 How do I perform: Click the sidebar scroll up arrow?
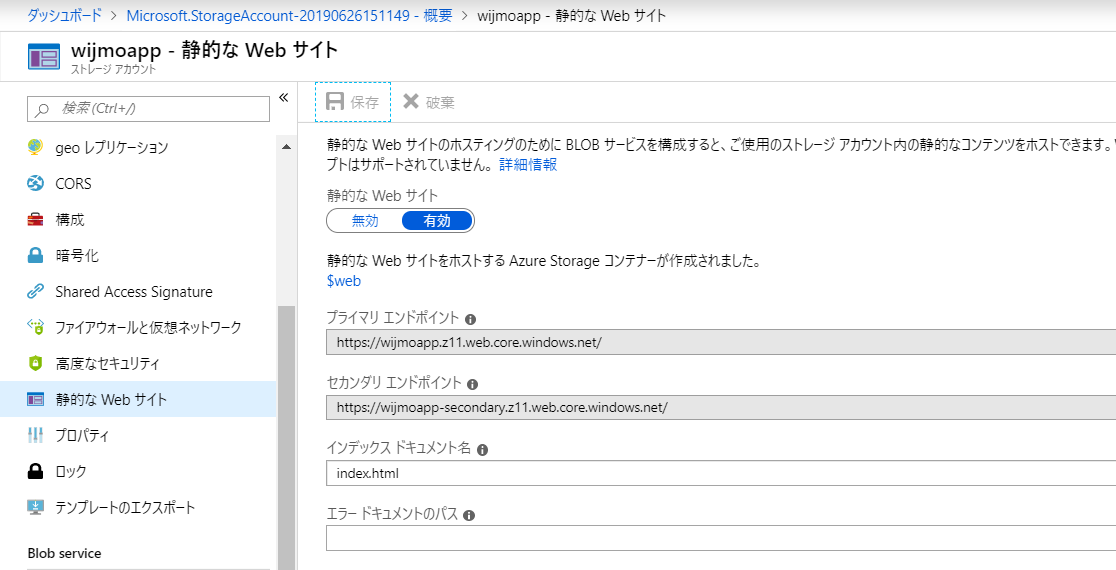(x=286, y=147)
